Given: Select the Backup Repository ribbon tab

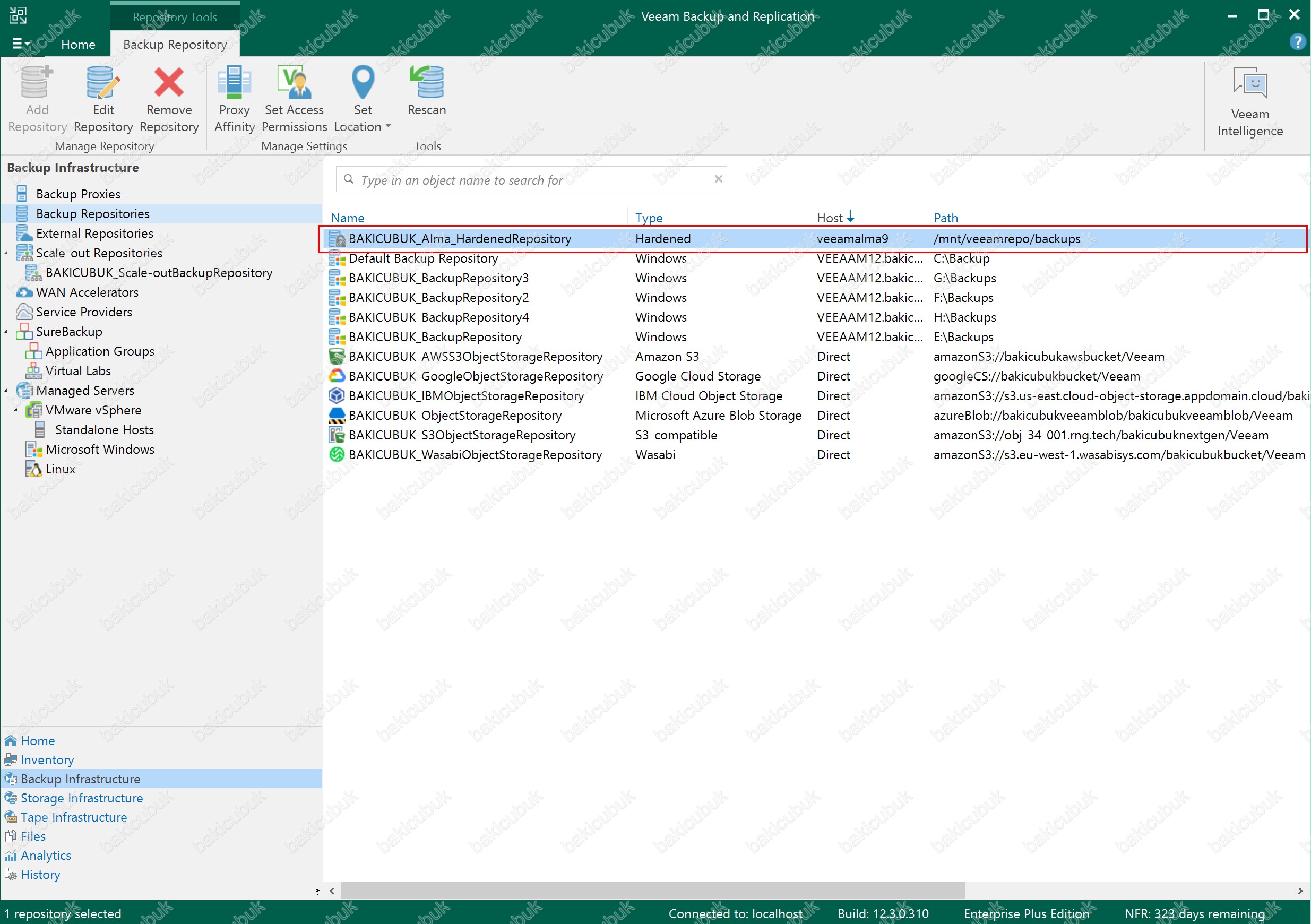Looking at the screenshot, I should tap(175, 44).
